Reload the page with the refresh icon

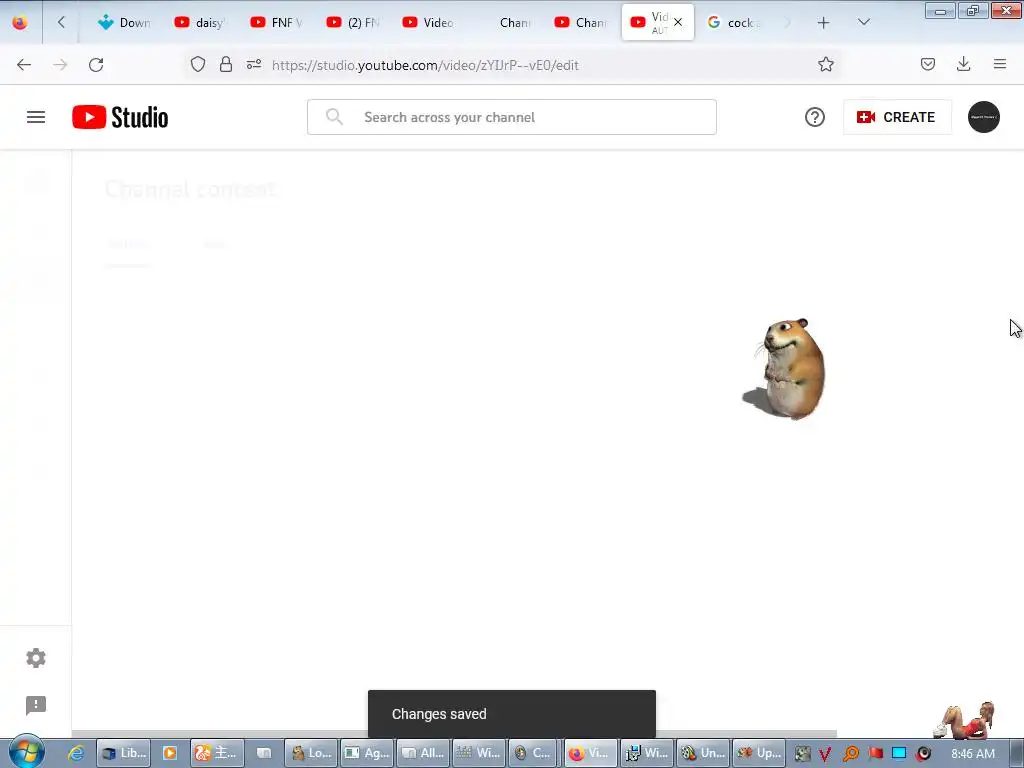96,65
